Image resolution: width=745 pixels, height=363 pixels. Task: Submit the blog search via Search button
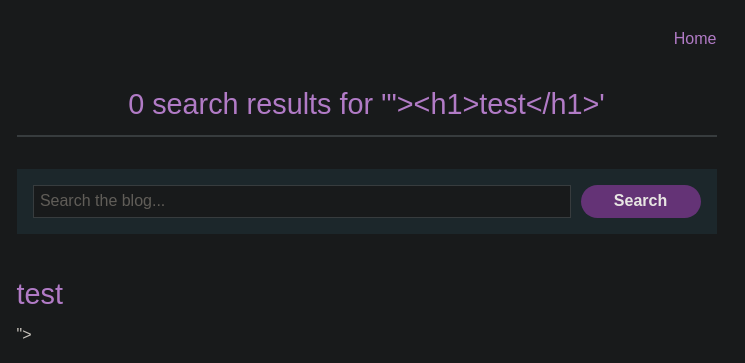click(640, 201)
